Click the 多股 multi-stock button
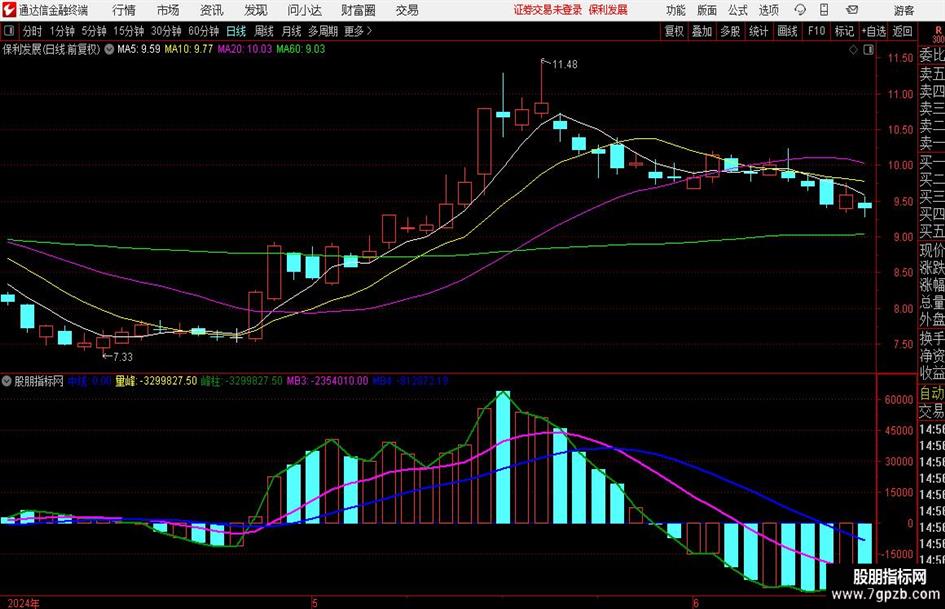 [x=730, y=31]
